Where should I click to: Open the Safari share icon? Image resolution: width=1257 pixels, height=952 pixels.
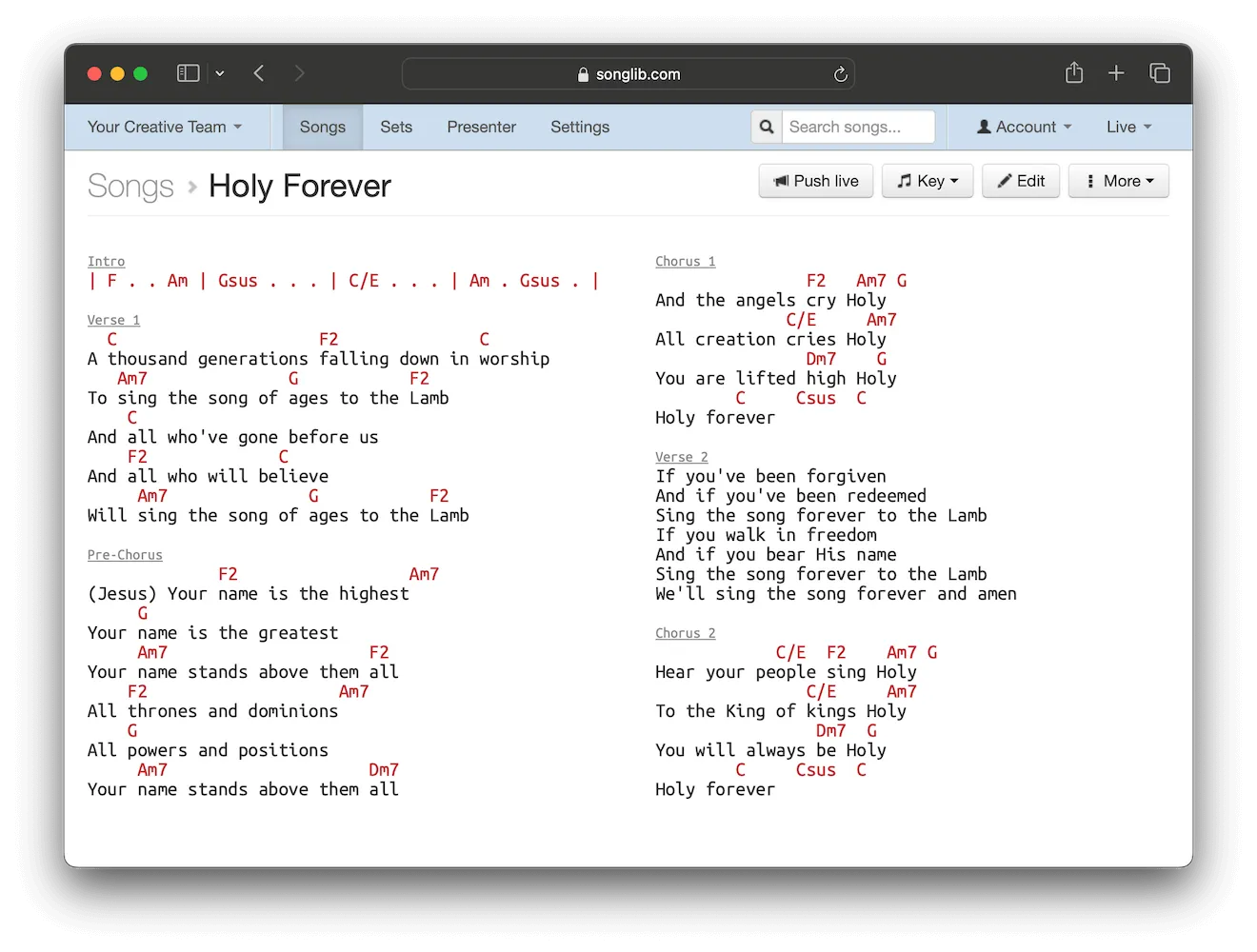point(1074,72)
